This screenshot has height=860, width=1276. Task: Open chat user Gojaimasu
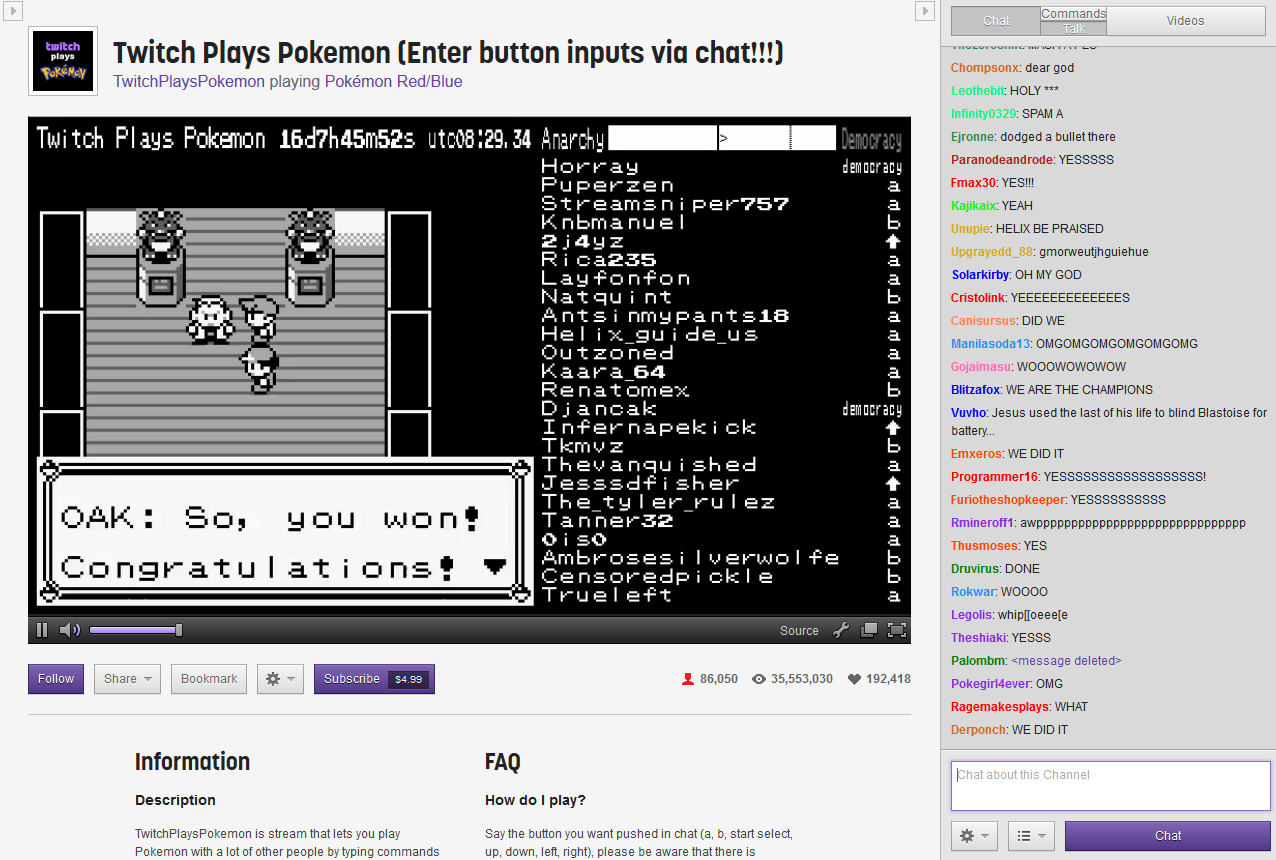point(981,367)
